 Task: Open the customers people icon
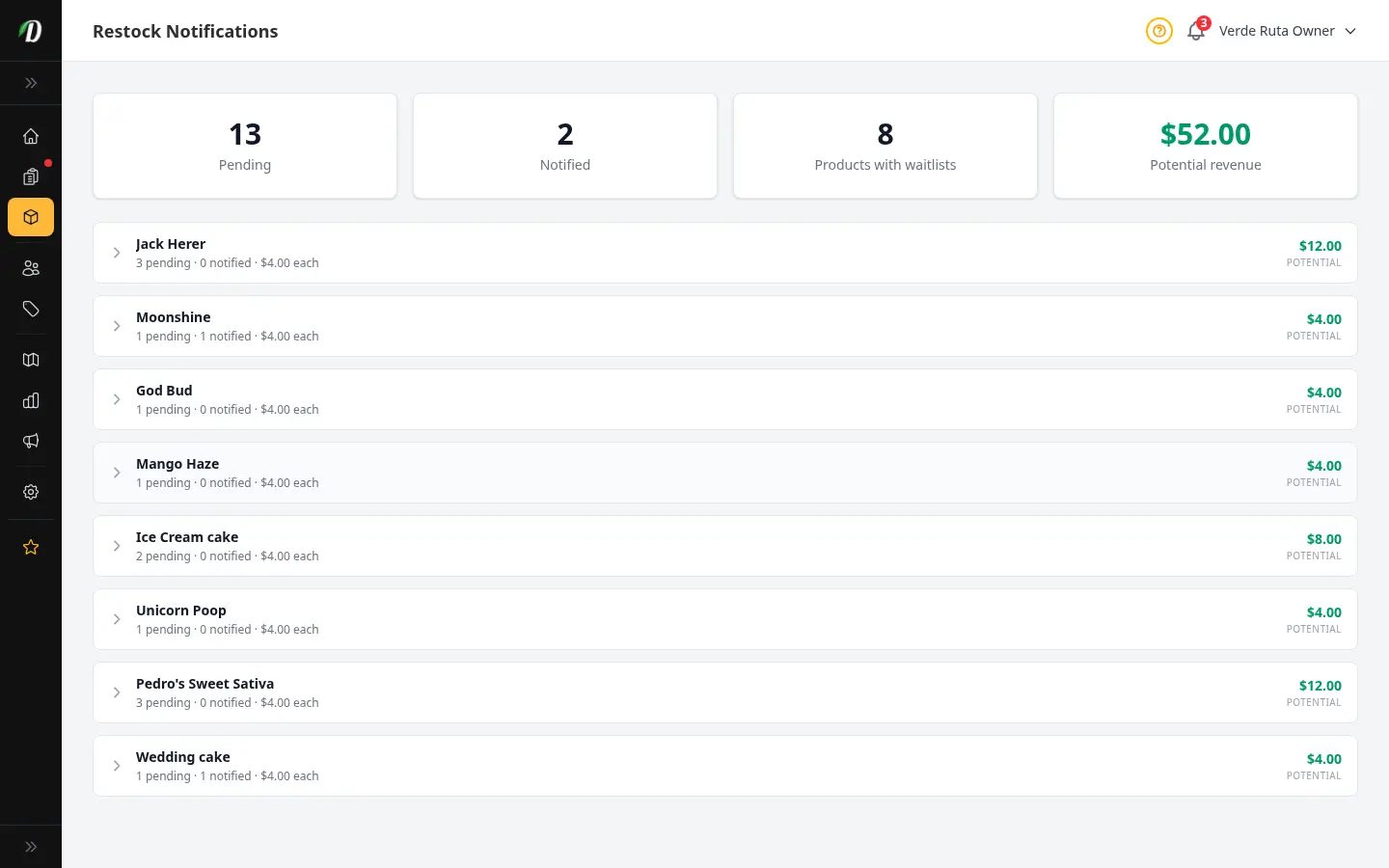31,268
